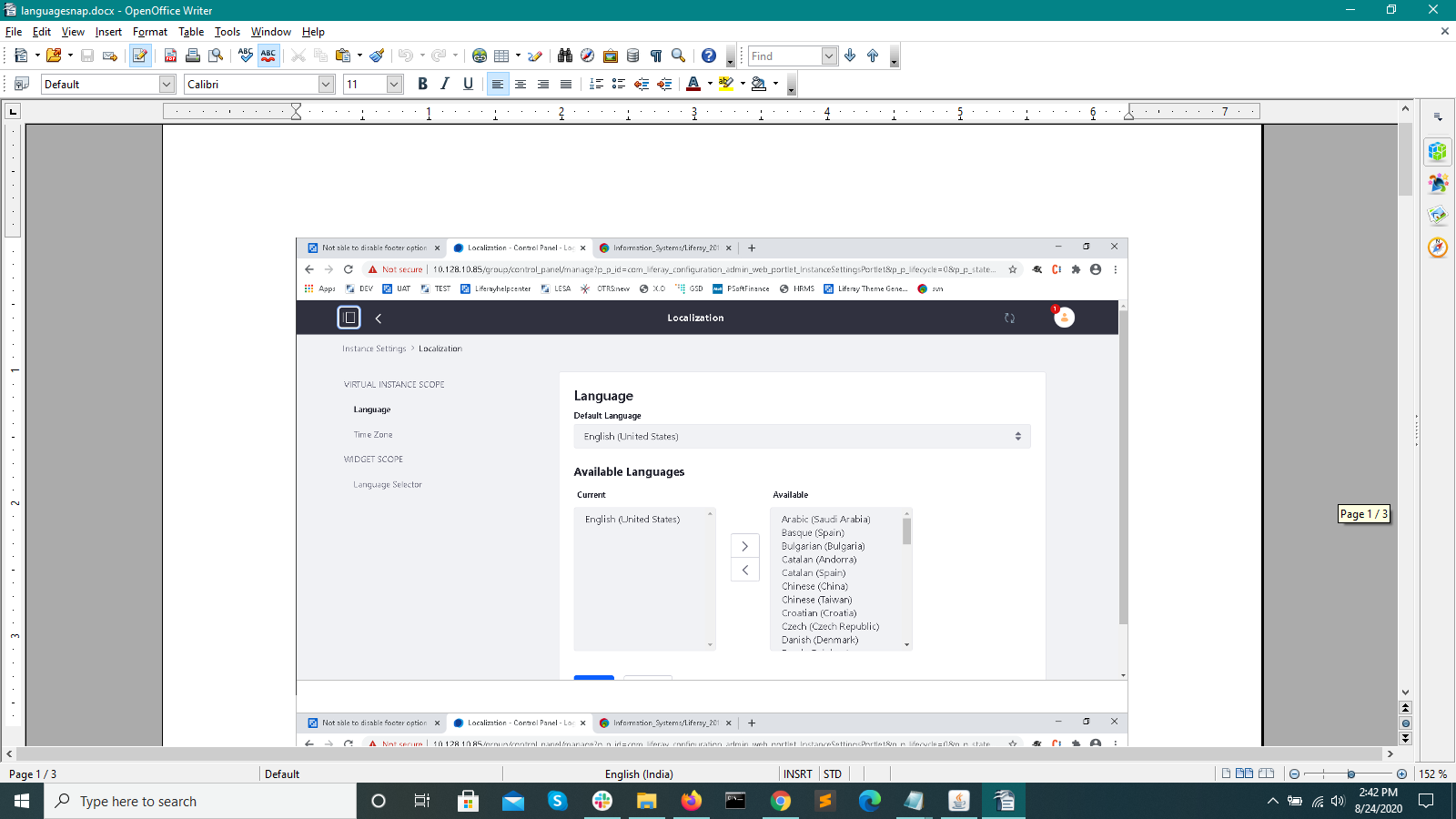The height and width of the screenshot is (819, 1456).
Task: Open Background Color dropdown arrow
Action: [775, 84]
